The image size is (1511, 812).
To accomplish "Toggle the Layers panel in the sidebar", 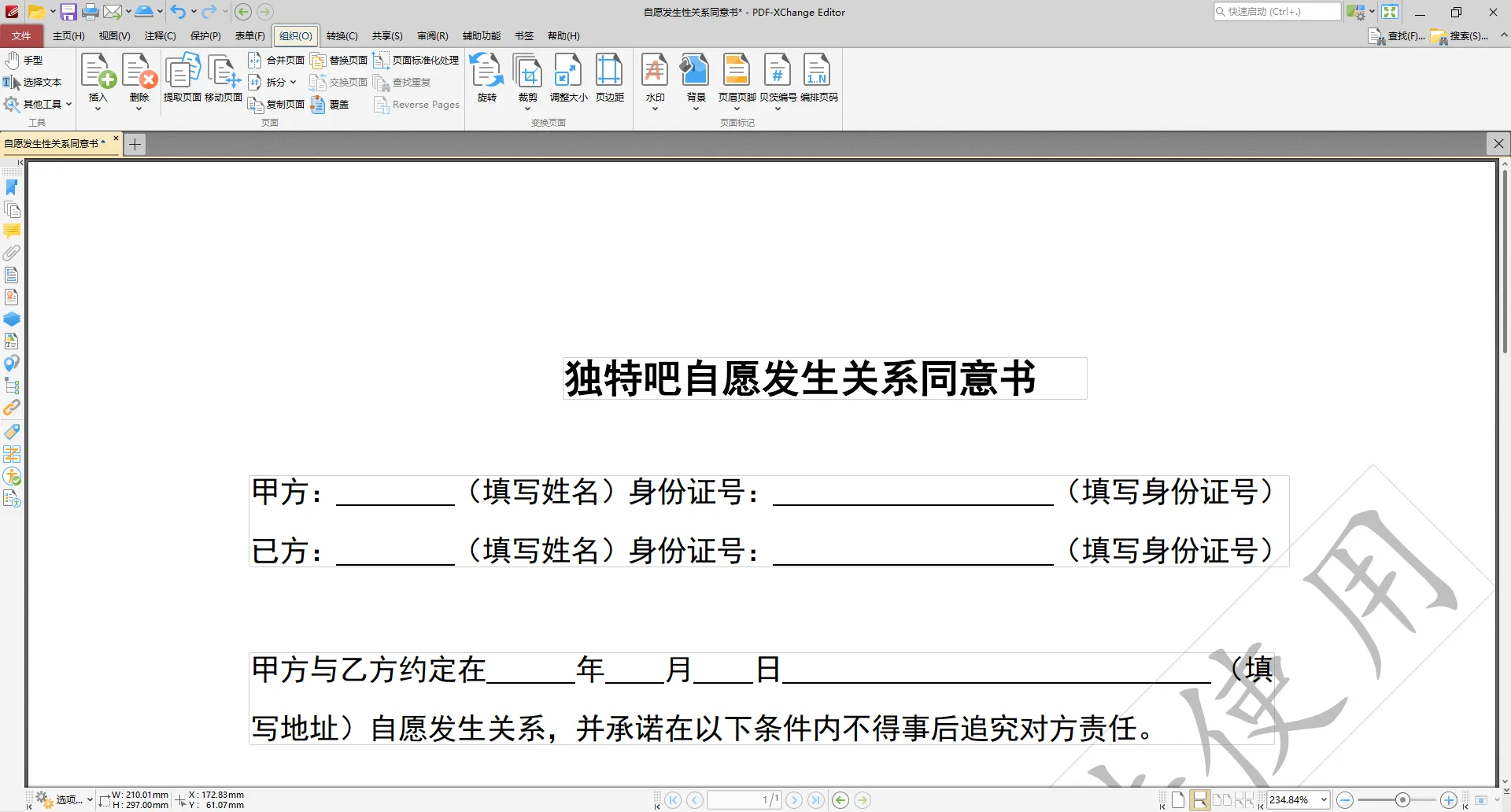I will tap(12, 319).
